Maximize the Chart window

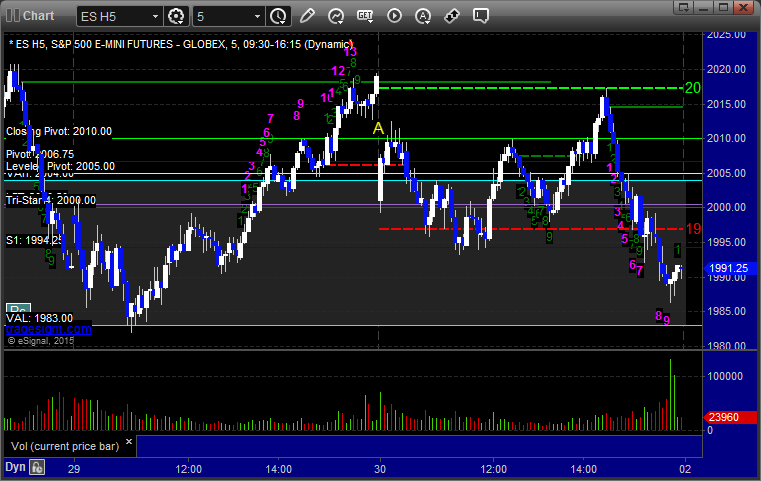pos(723,7)
